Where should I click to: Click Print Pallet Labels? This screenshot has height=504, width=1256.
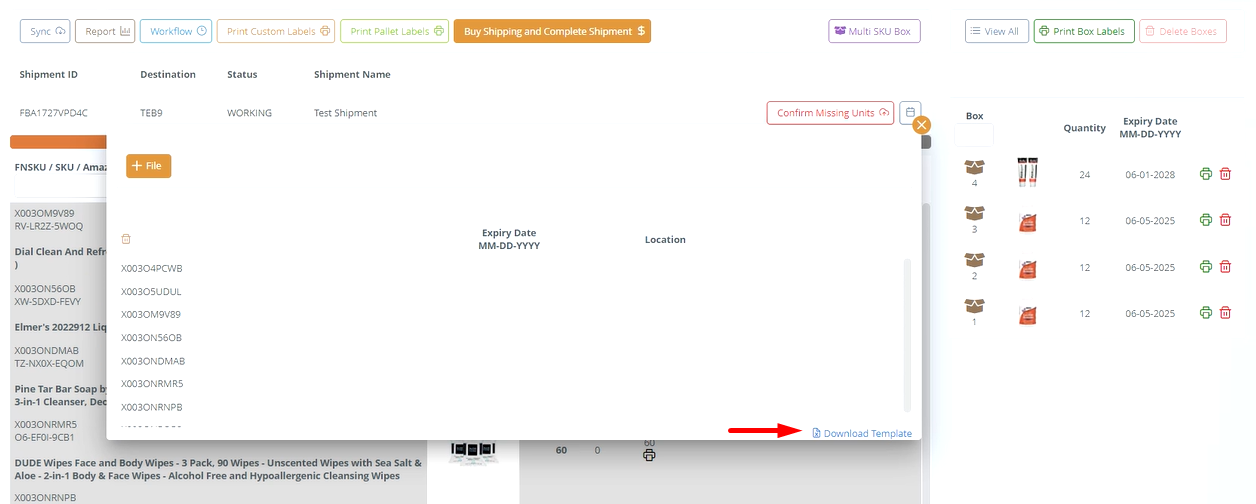(x=393, y=31)
